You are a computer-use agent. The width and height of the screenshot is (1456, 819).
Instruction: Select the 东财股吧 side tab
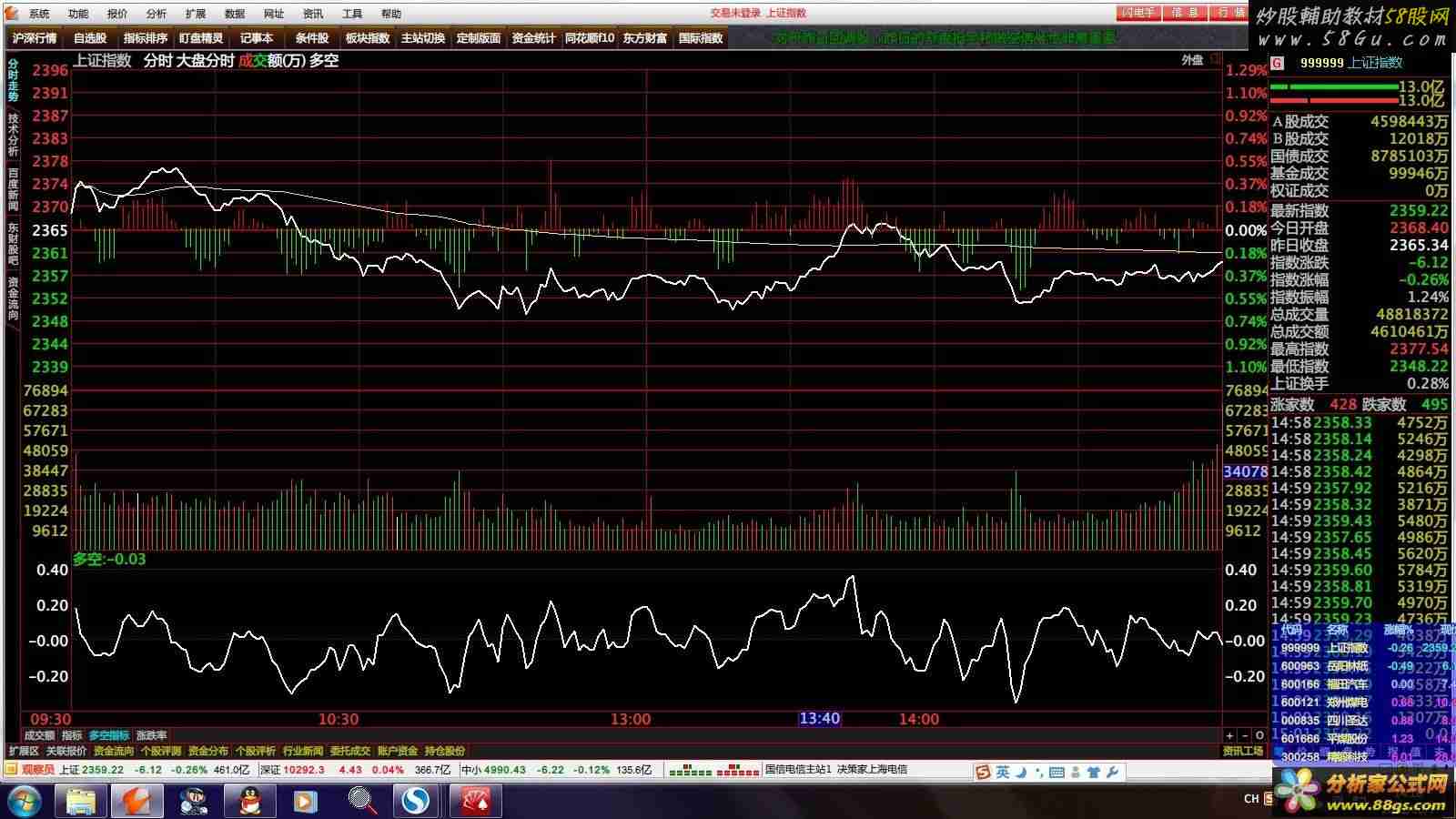[x=13, y=244]
